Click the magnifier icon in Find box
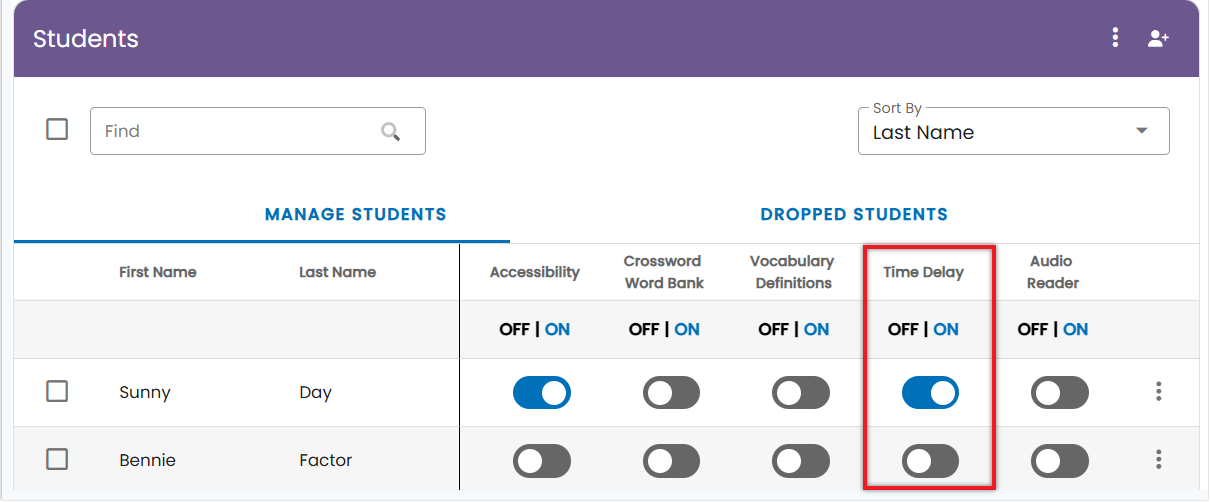 tap(390, 131)
